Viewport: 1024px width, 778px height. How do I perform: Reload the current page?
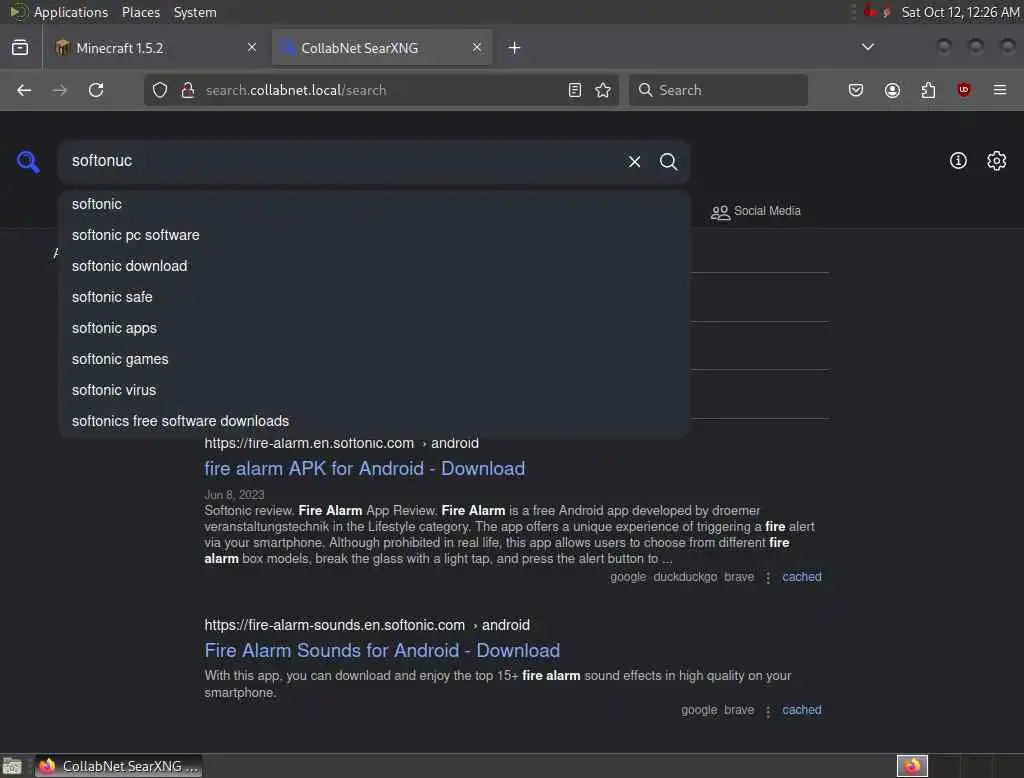[96, 90]
